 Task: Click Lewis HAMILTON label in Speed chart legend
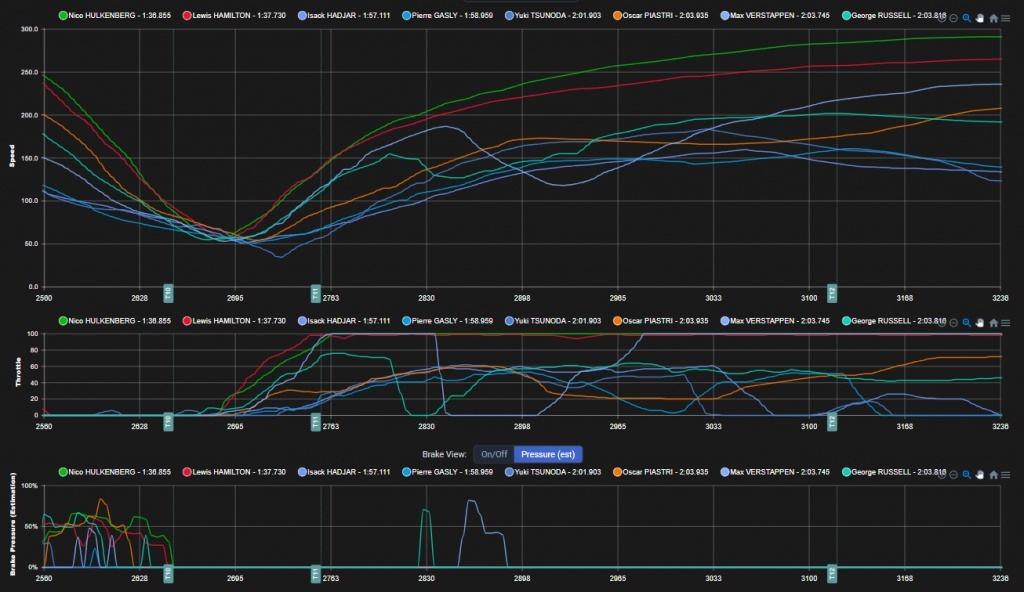coord(235,17)
